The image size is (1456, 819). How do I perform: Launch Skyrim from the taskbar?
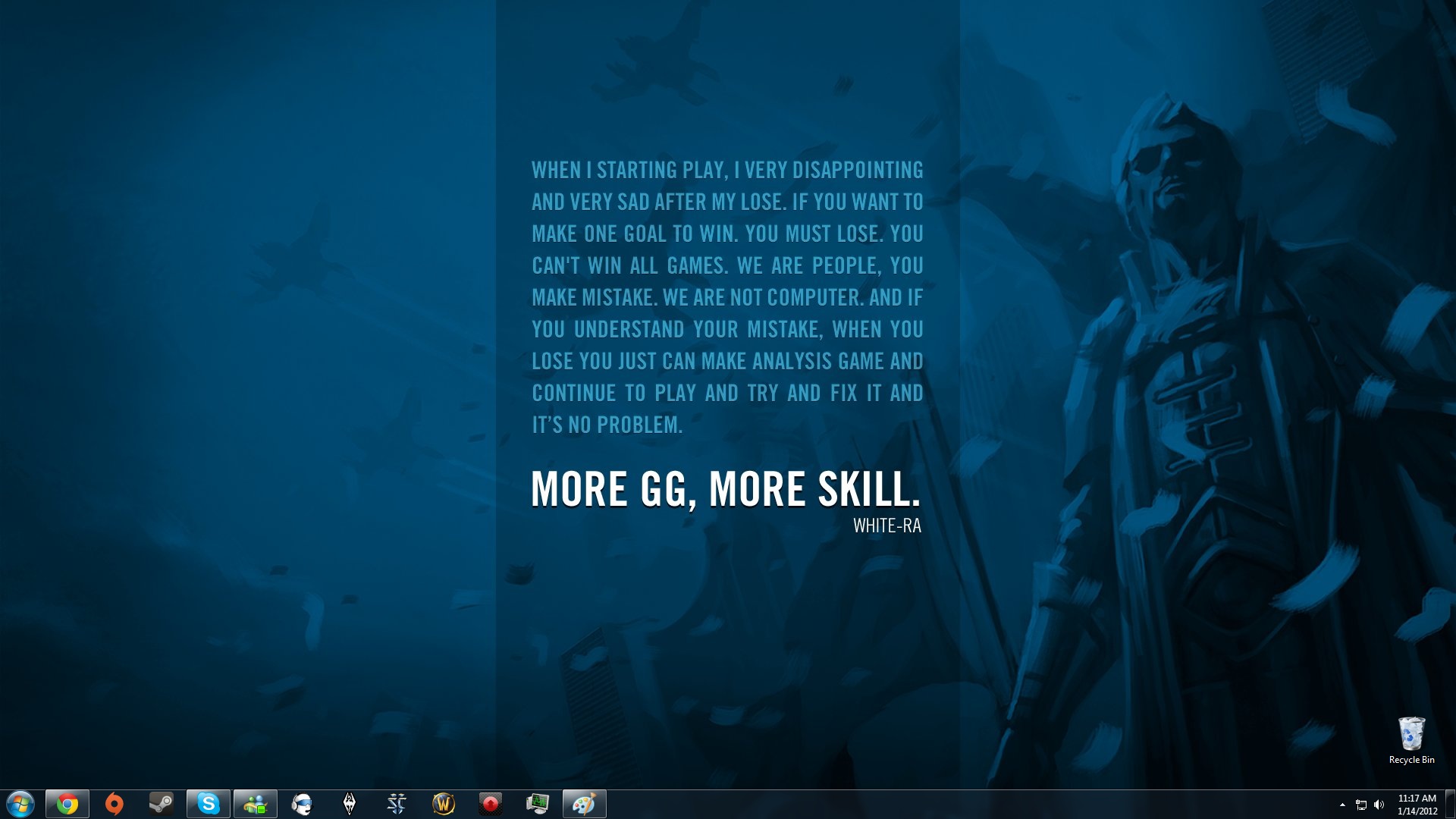tap(350, 804)
